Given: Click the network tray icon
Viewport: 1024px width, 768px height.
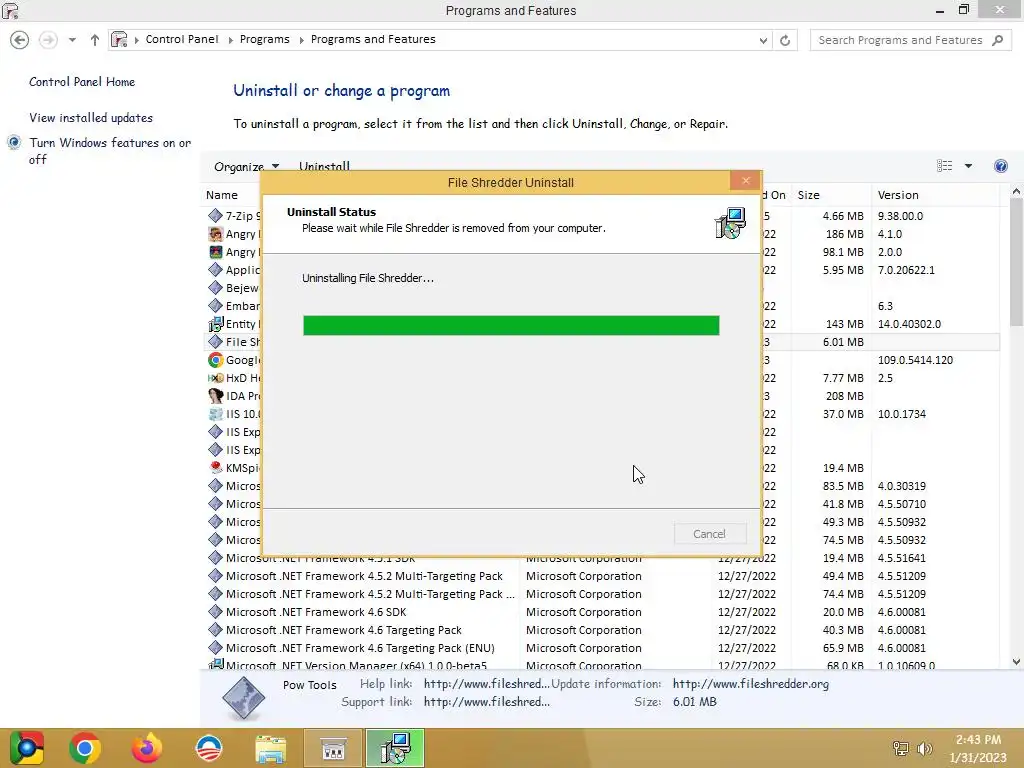Looking at the screenshot, I should [x=901, y=748].
